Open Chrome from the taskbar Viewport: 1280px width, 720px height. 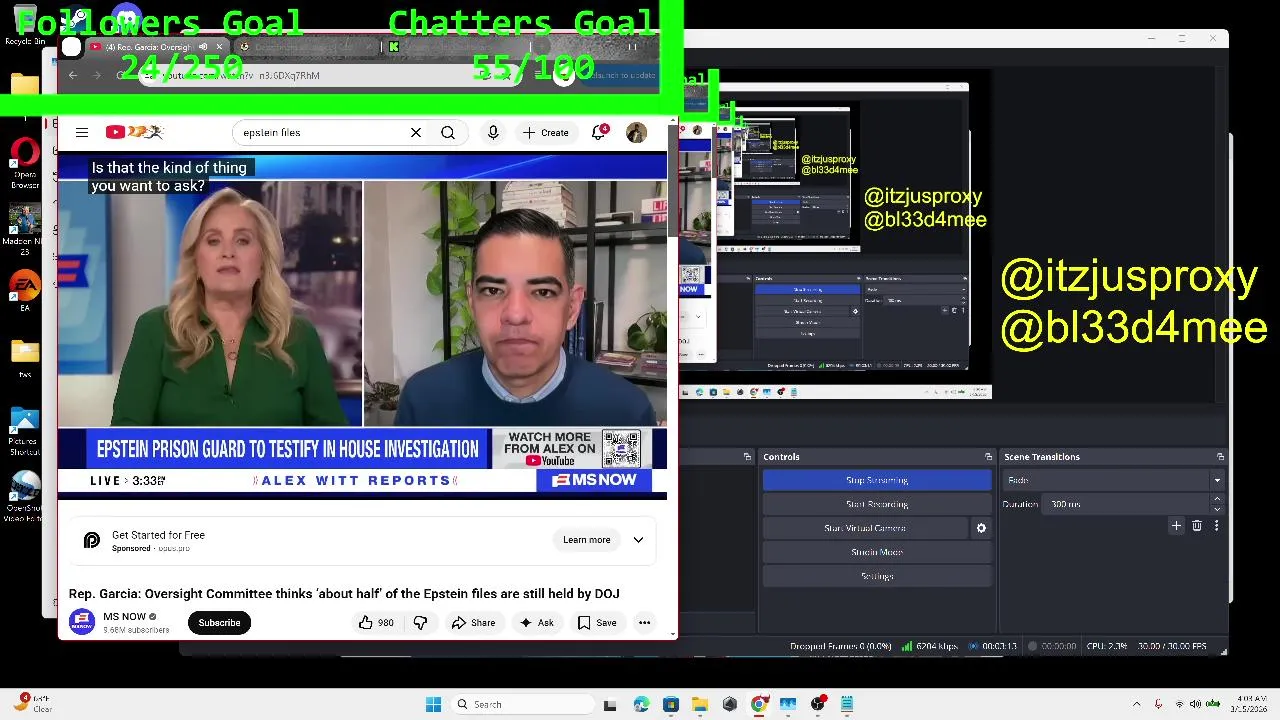point(759,704)
